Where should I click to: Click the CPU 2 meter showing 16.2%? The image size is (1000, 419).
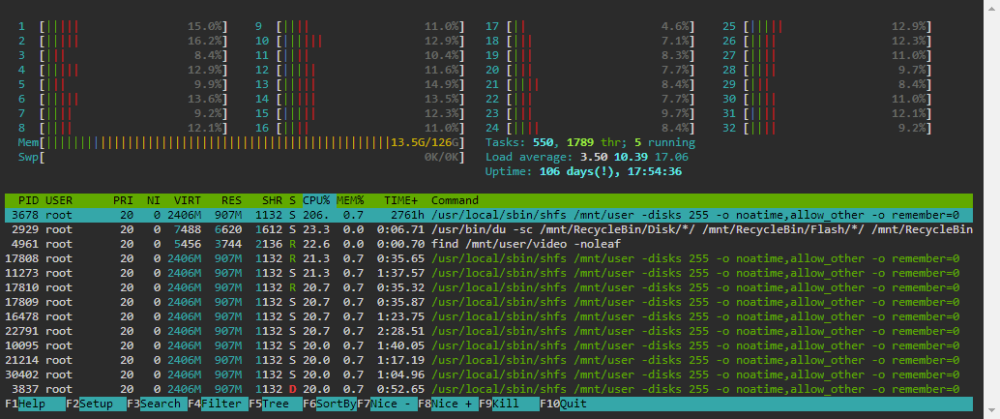123,41
